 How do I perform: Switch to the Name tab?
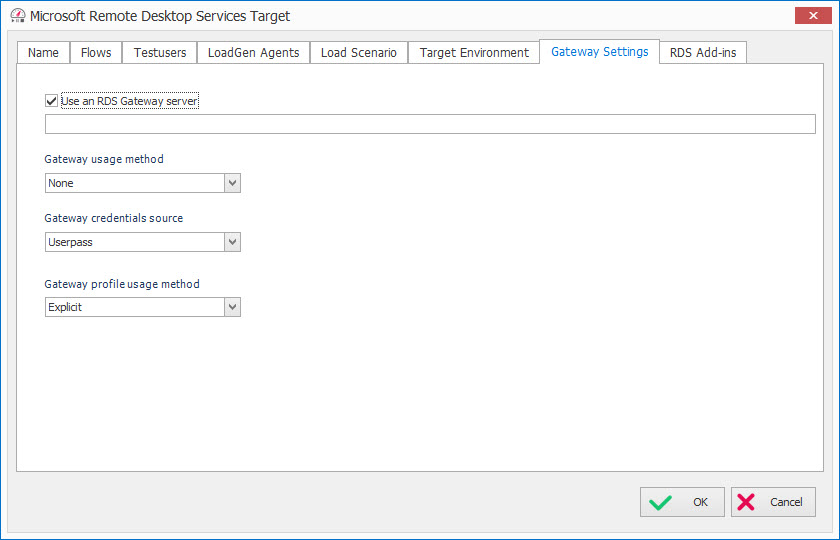pyautogui.click(x=43, y=53)
